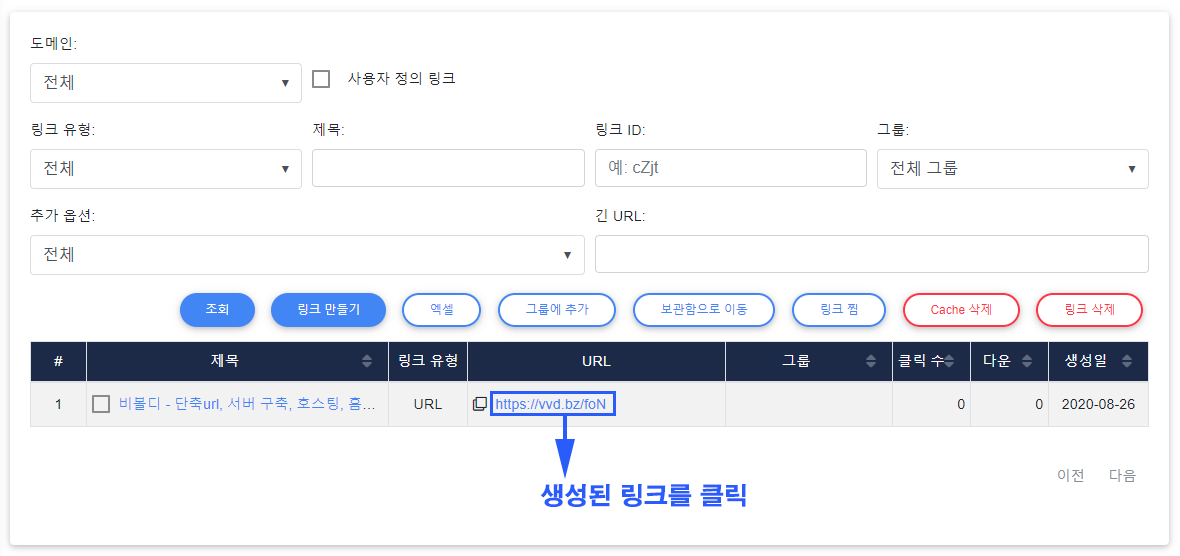Select the URL type cell in row 1
Viewport: 1180px width, 556px height.
(427, 404)
